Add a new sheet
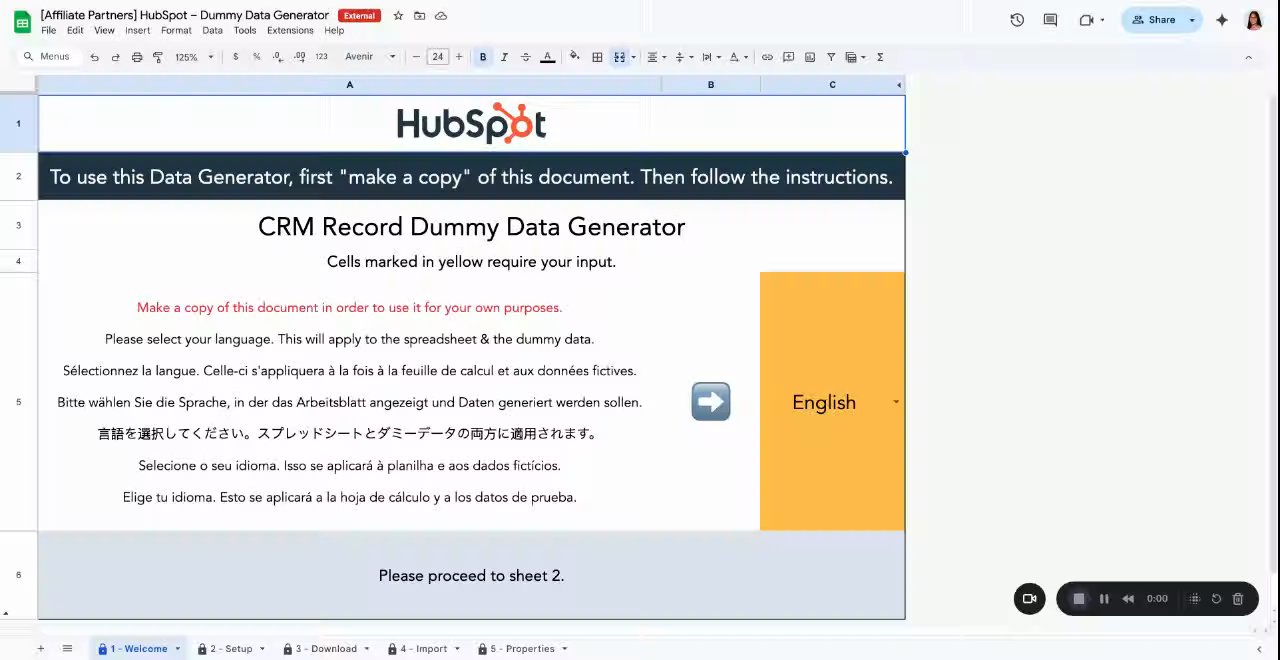1280x660 pixels. 41,649
